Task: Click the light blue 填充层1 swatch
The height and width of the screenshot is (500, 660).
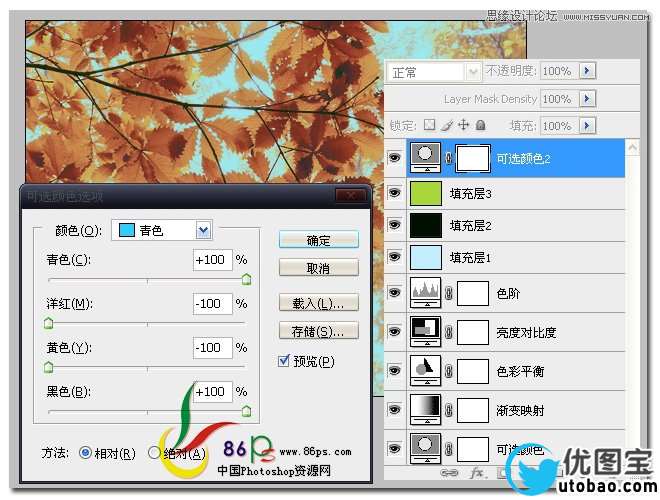Action: click(x=426, y=258)
